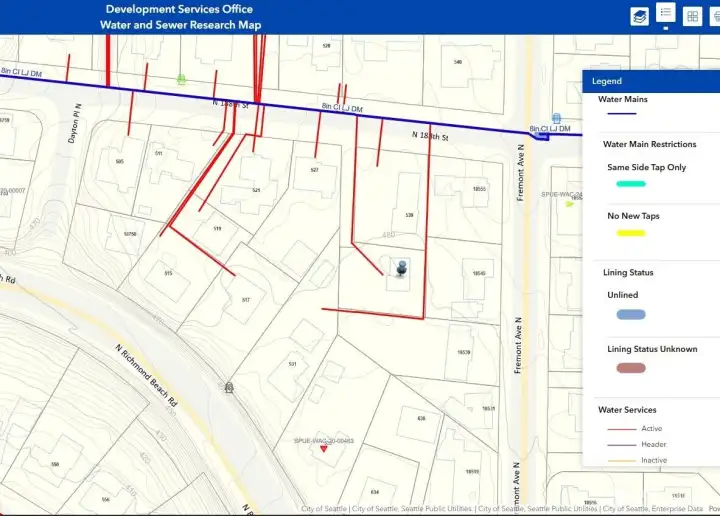Click the blue hydrant near Fremont Ave

tap(556, 118)
